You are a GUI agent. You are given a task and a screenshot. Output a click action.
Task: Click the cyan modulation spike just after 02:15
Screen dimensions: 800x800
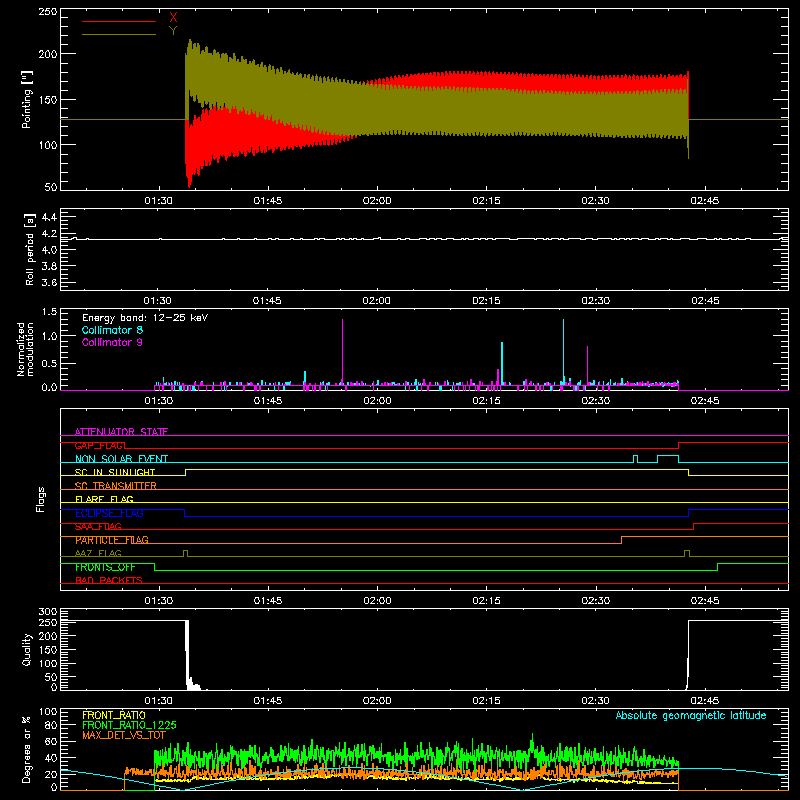point(502,363)
